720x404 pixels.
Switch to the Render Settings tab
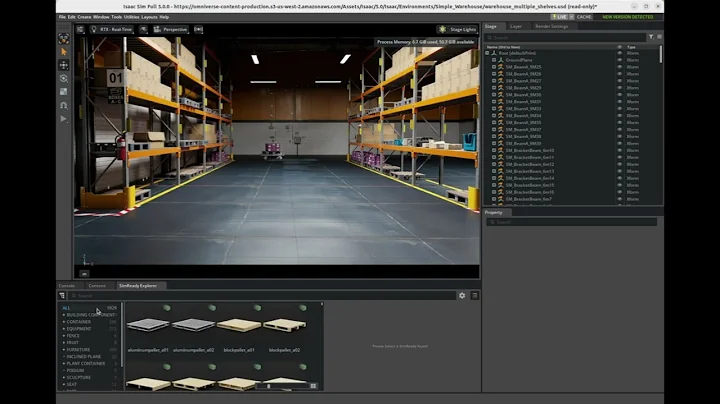[x=551, y=26]
